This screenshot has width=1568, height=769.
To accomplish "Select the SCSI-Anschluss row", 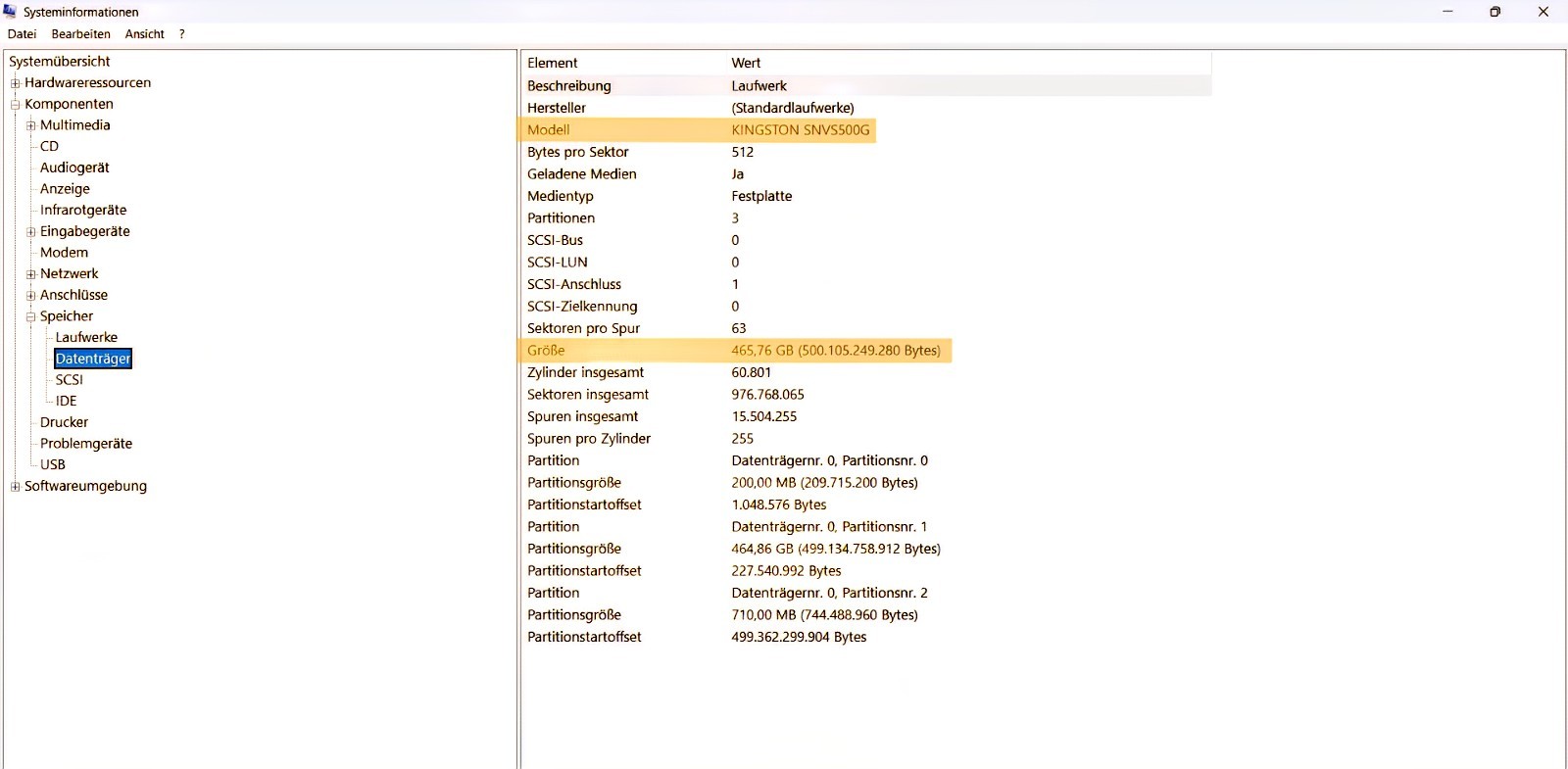I will pos(866,284).
